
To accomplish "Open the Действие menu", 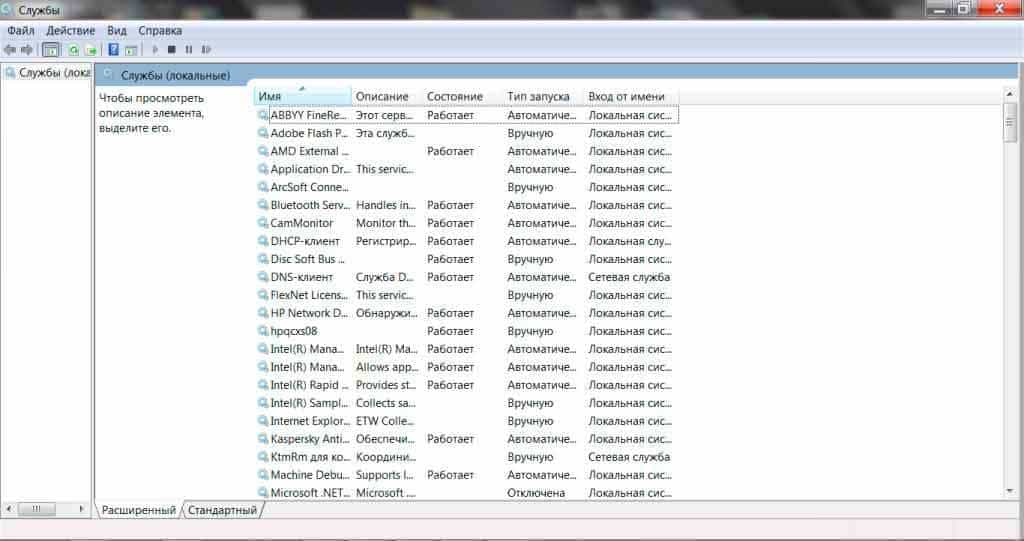I will [70, 31].
